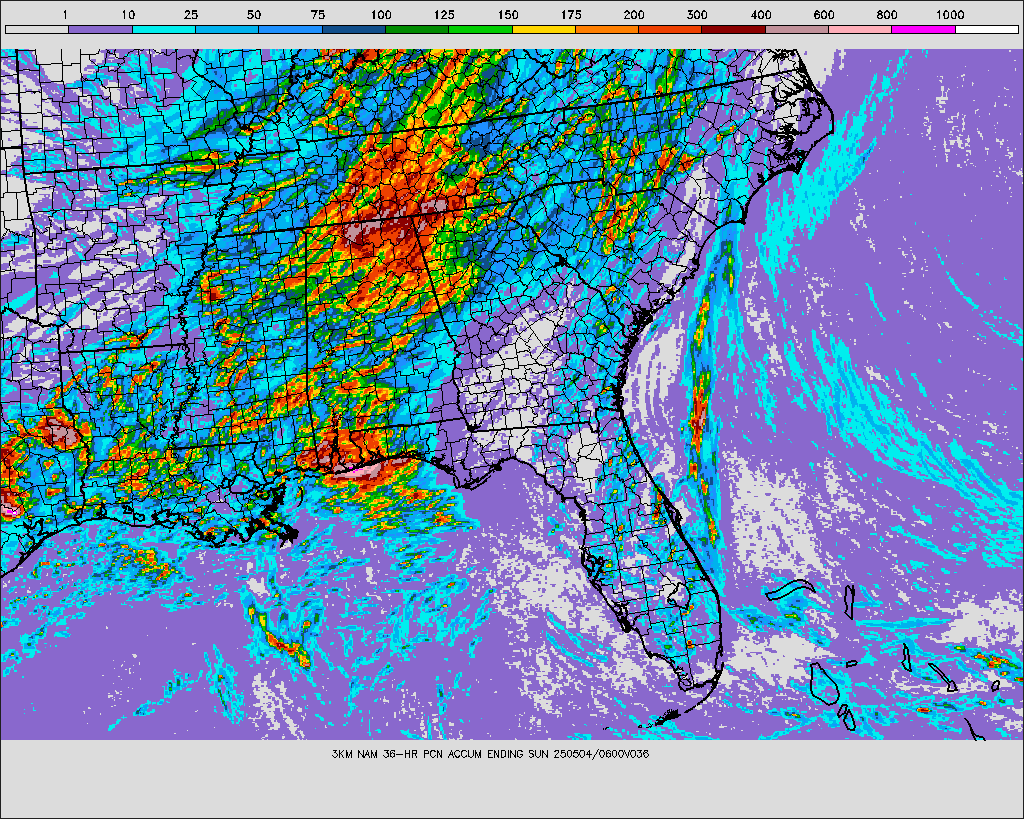Click the "150" scale label
Screen dimensions: 1024x819
click(507, 14)
